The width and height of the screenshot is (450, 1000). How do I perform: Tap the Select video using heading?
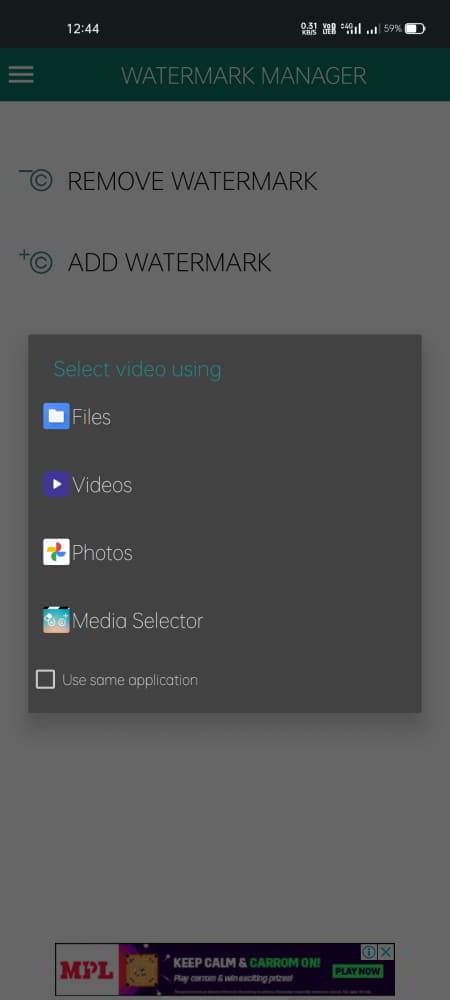[138, 369]
